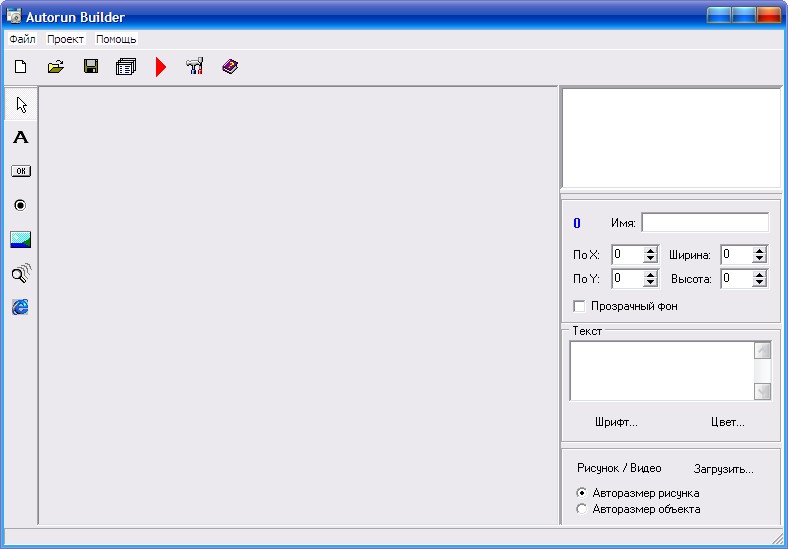Click the Autorun Builder title bar icon

point(14,16)
